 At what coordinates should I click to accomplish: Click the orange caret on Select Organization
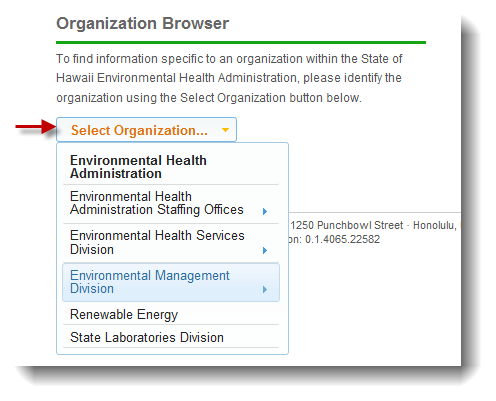click(x=225, y=130)
